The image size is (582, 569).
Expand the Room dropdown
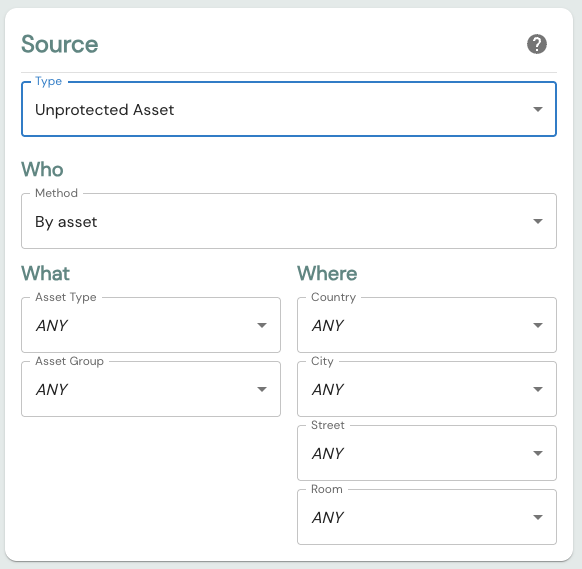pos(427,517)
